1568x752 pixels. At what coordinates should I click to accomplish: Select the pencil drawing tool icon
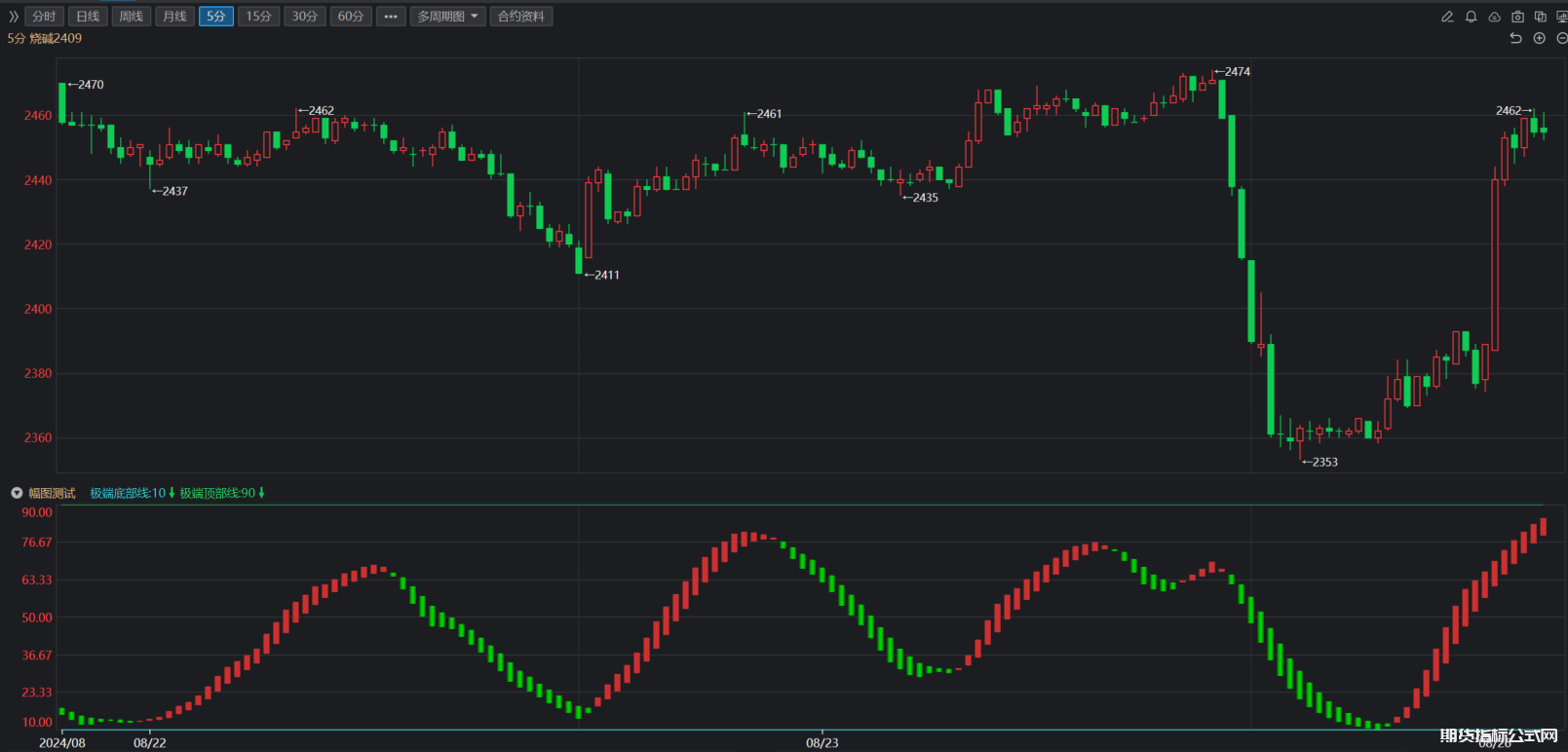(1447, 17)
